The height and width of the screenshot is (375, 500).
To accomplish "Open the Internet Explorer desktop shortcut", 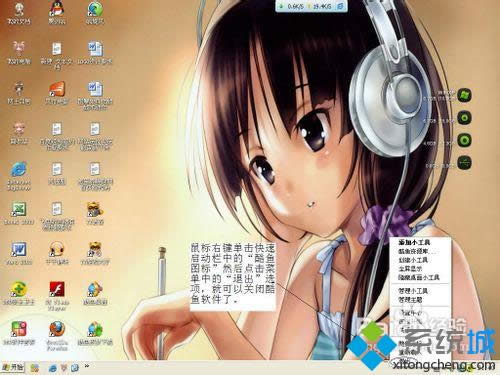I will [x=19, y=169].
